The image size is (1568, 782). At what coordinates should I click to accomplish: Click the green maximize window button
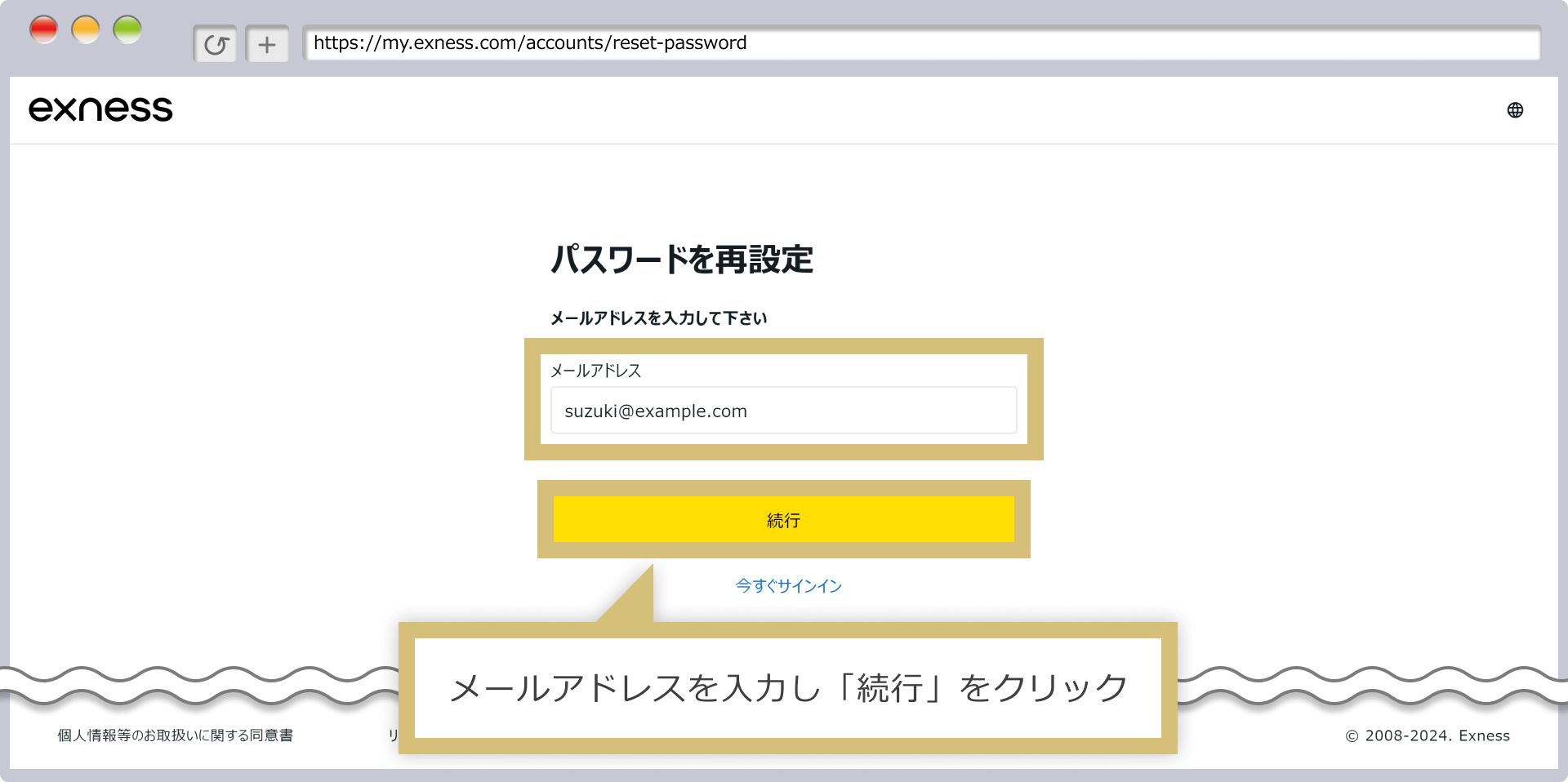click(x=127, y=29)
